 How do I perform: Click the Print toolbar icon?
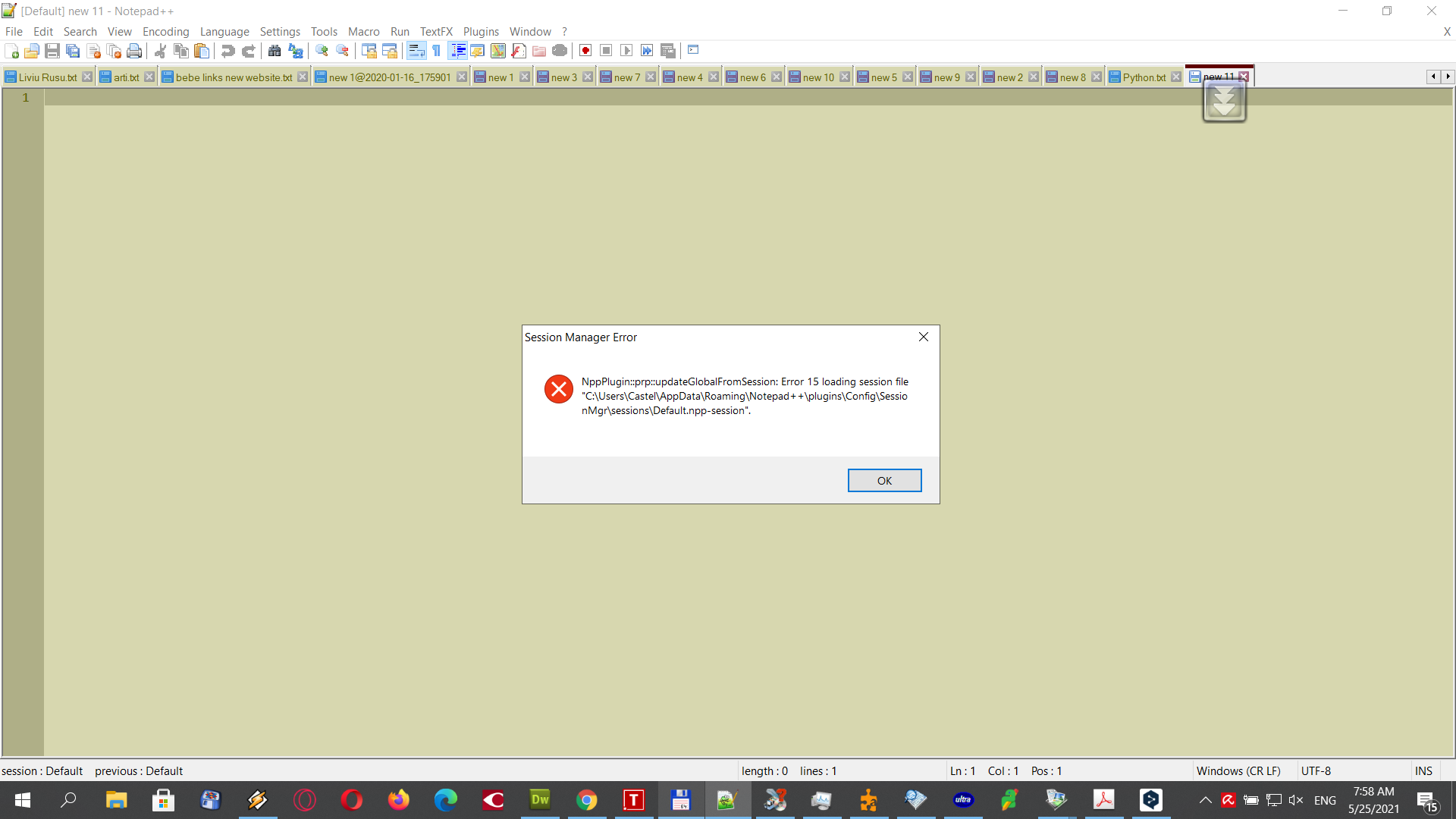click(134, 51)
